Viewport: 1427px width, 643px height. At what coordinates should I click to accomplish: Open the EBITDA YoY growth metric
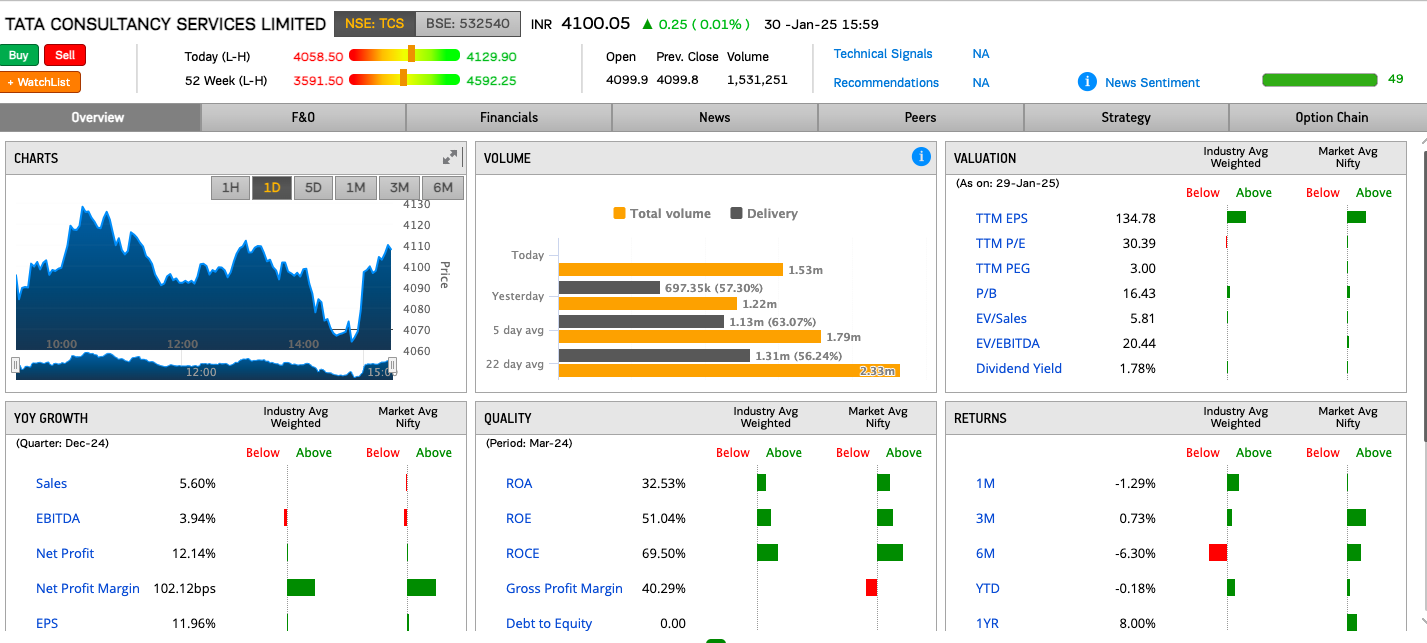pos(58,518)
